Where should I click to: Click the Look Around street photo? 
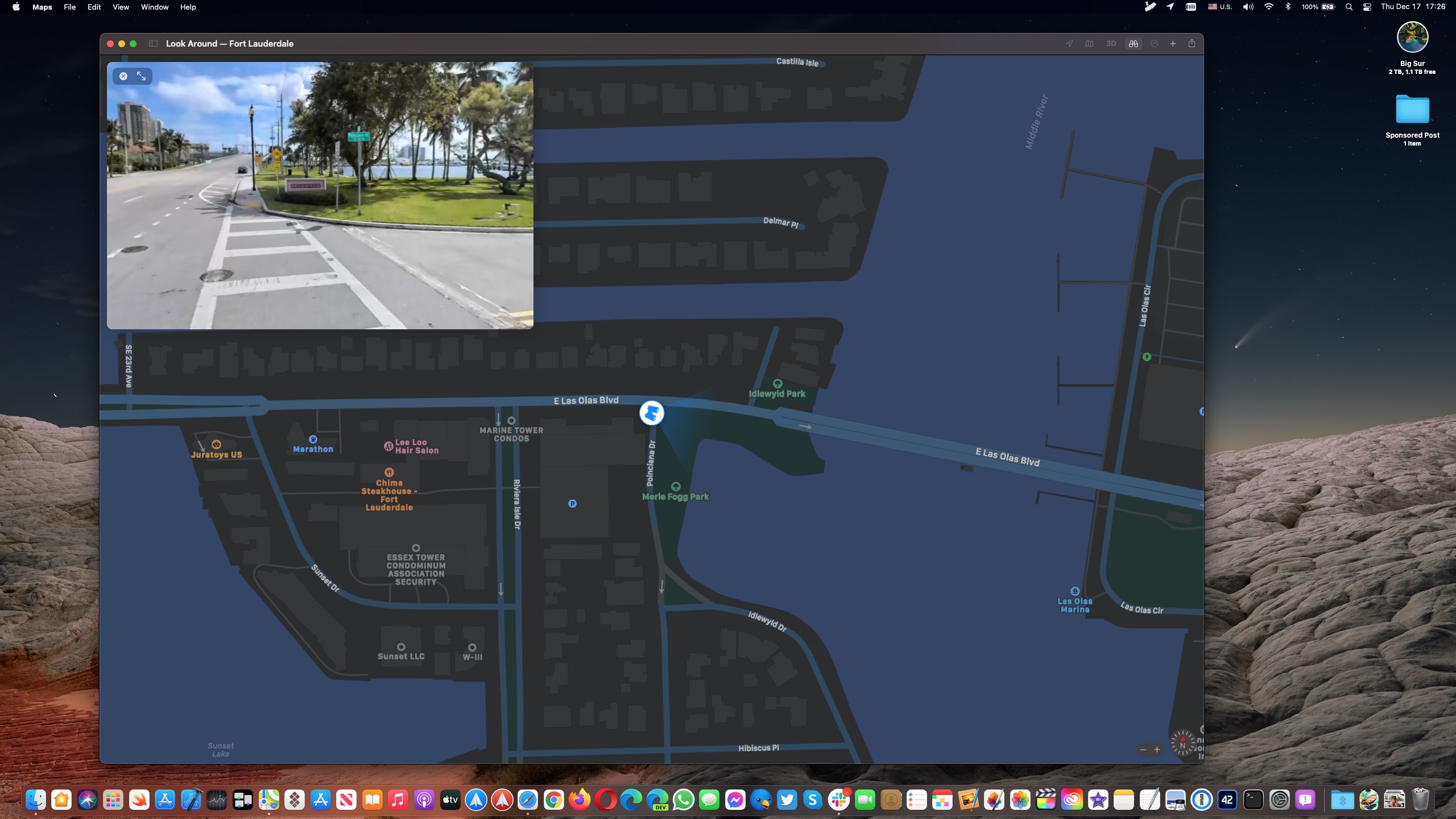point(320,195)
